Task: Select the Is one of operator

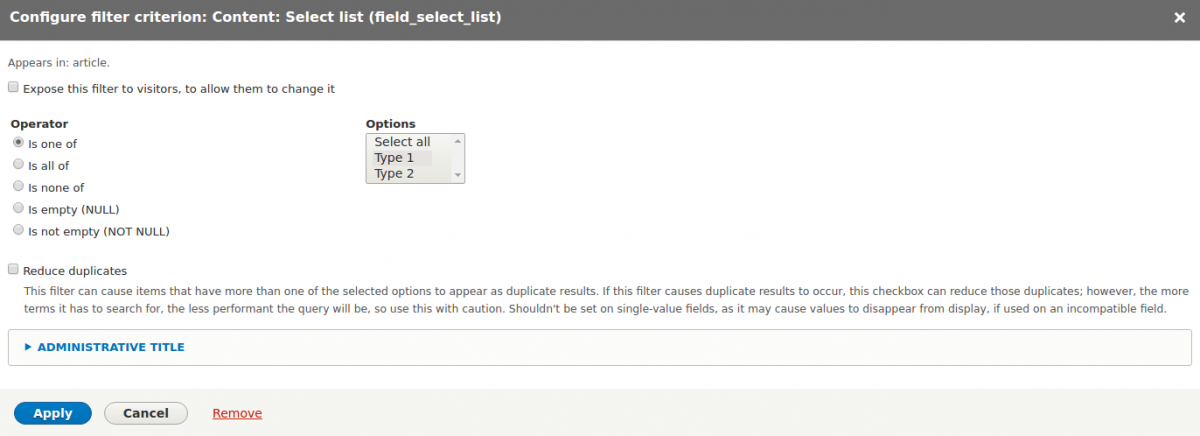Action: click(18, 143)
